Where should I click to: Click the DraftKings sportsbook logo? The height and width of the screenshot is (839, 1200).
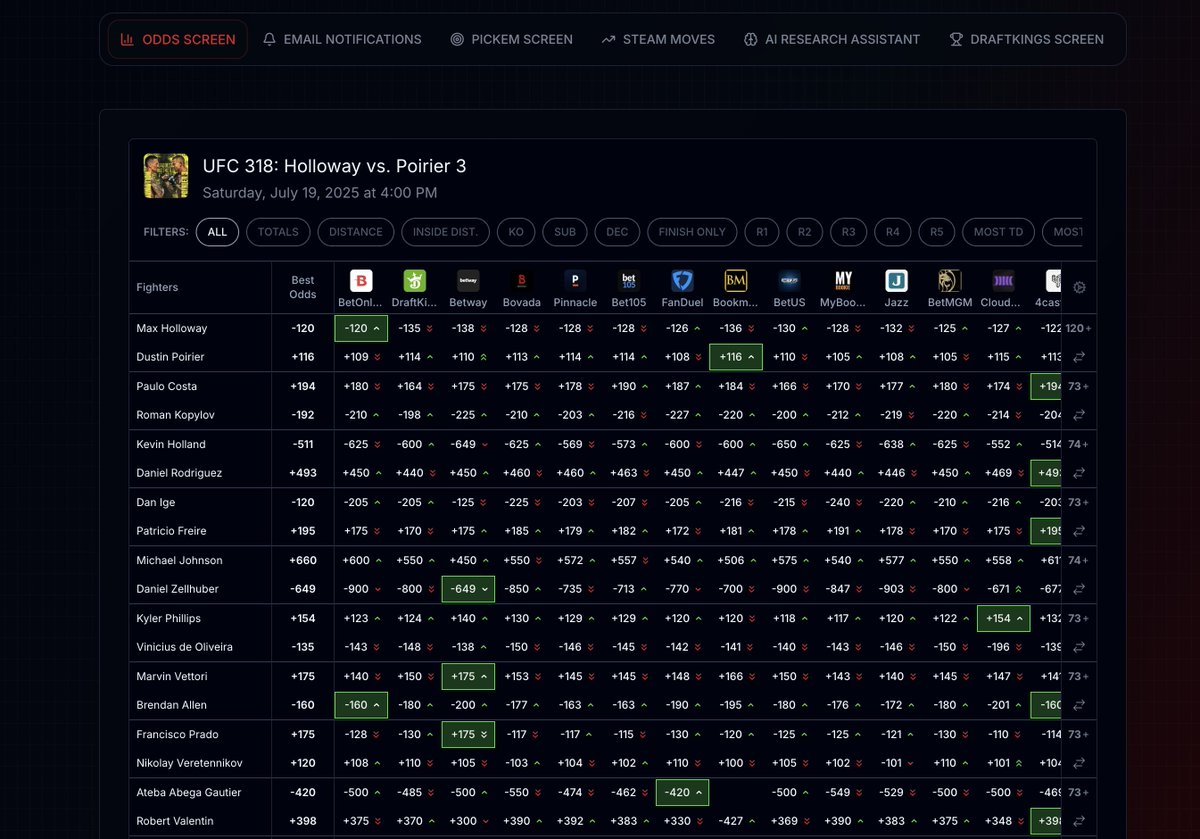click(415, 281)
